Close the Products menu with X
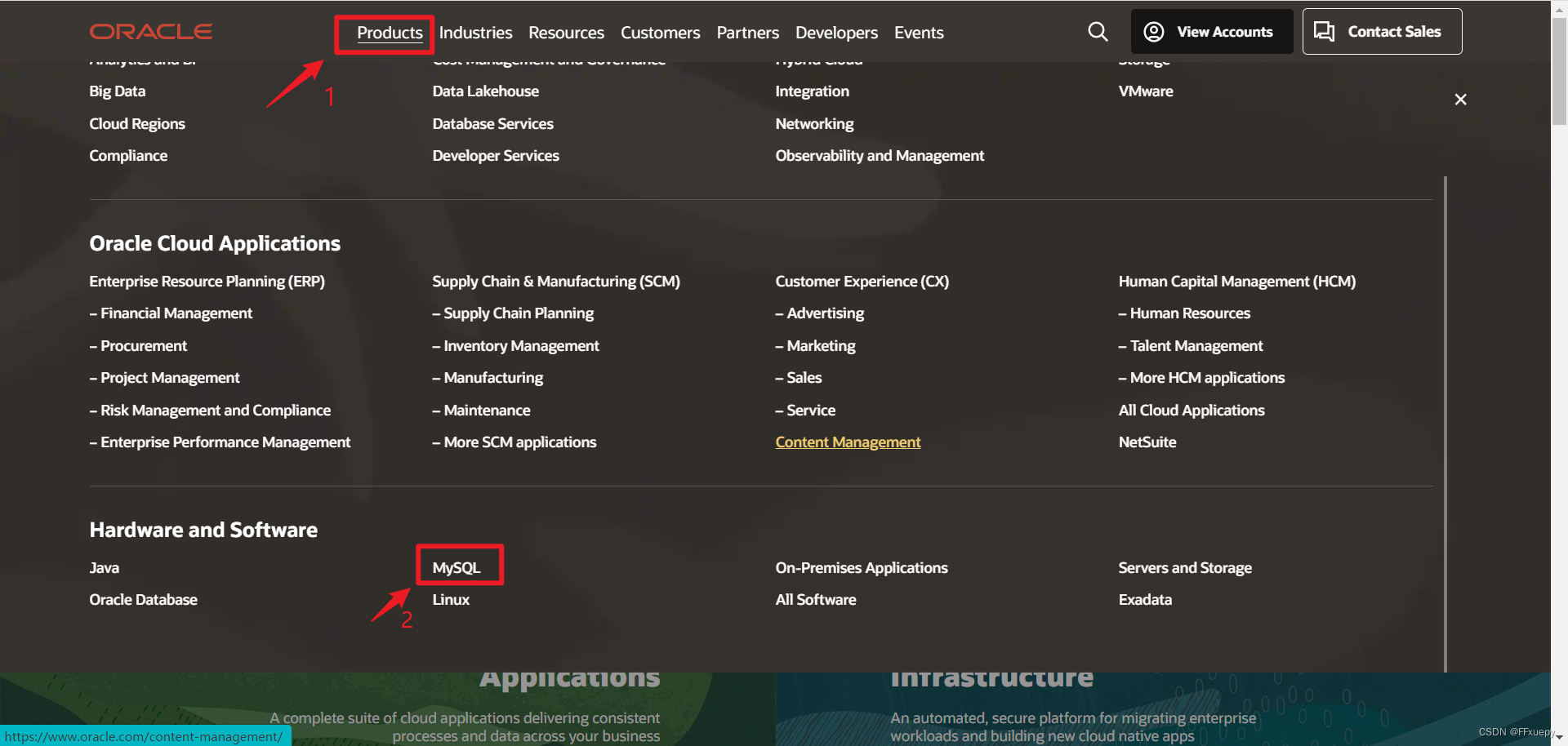The width and height of the screenshot is (1568, 746). pyautogui.click(x=1460, y=100)
